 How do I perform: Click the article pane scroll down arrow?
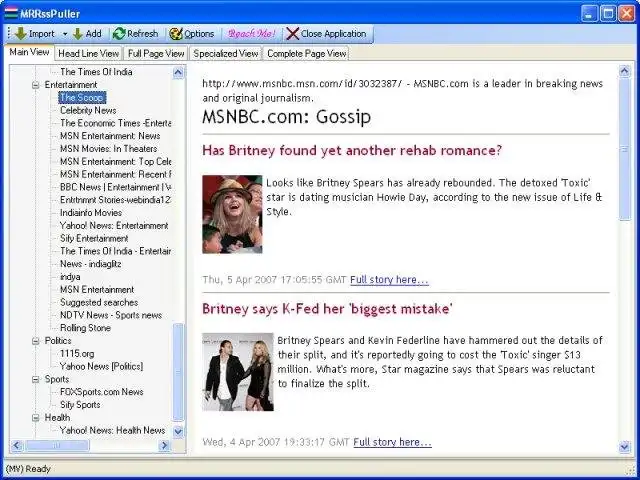click(625, 447)
